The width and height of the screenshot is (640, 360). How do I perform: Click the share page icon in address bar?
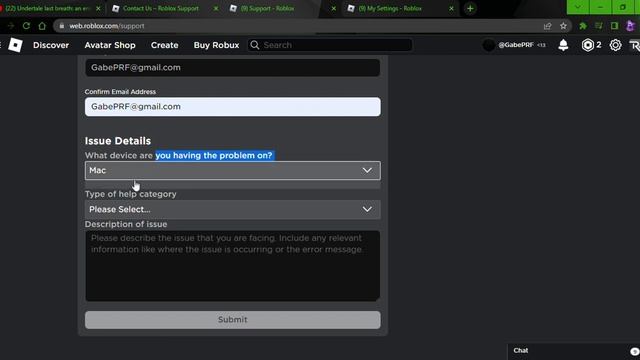coord(547,26)
